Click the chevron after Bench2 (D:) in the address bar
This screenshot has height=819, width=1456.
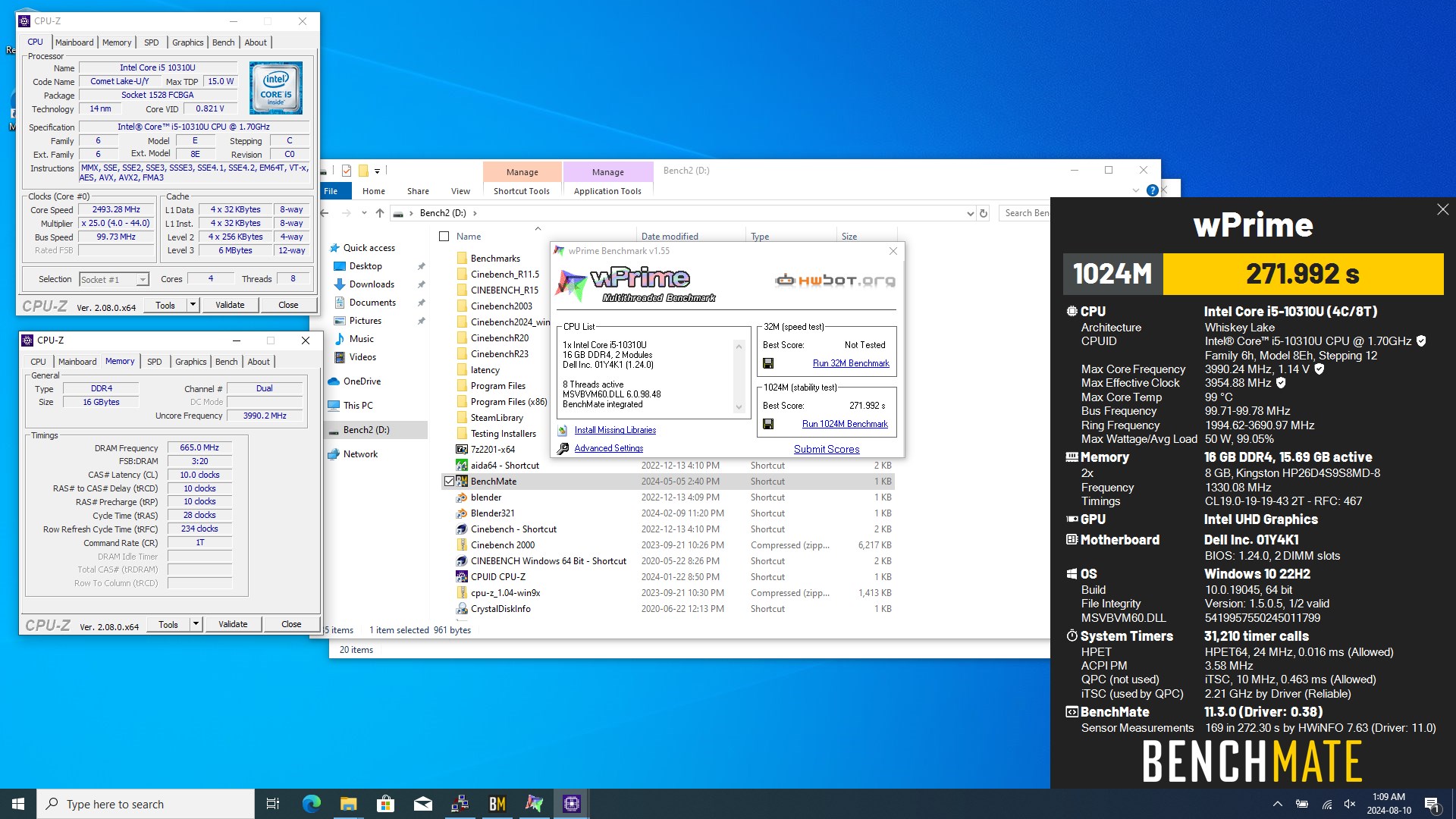pyautogui.click(x=475, y=213)
